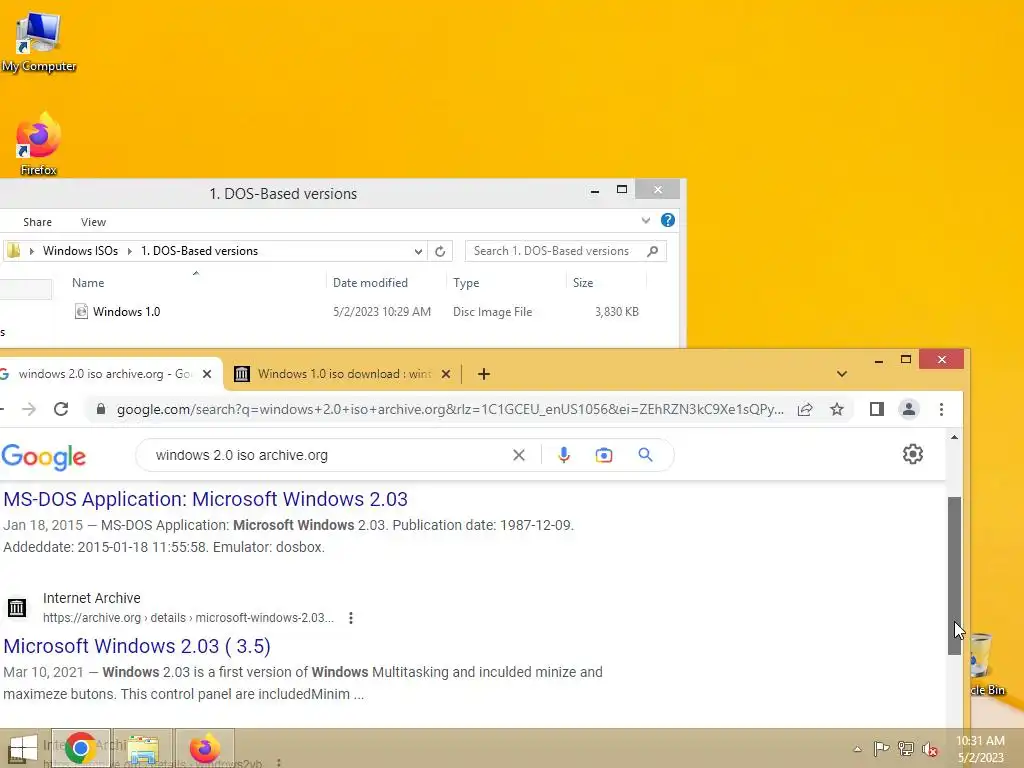Open Chrome profile avatar menu
The height and width of the screenshot is (768, 1024).
(x=908, y=409)
